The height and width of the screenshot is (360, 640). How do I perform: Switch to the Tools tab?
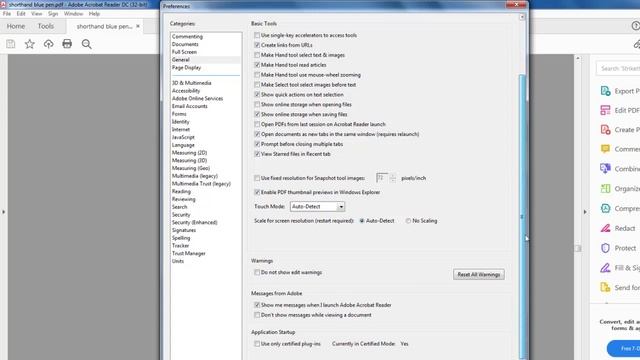click(x=46, y=26)
